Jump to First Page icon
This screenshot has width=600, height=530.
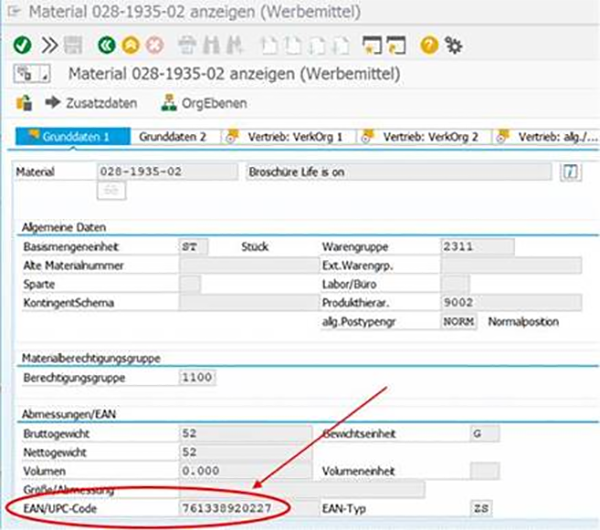(x=269, y=45)
